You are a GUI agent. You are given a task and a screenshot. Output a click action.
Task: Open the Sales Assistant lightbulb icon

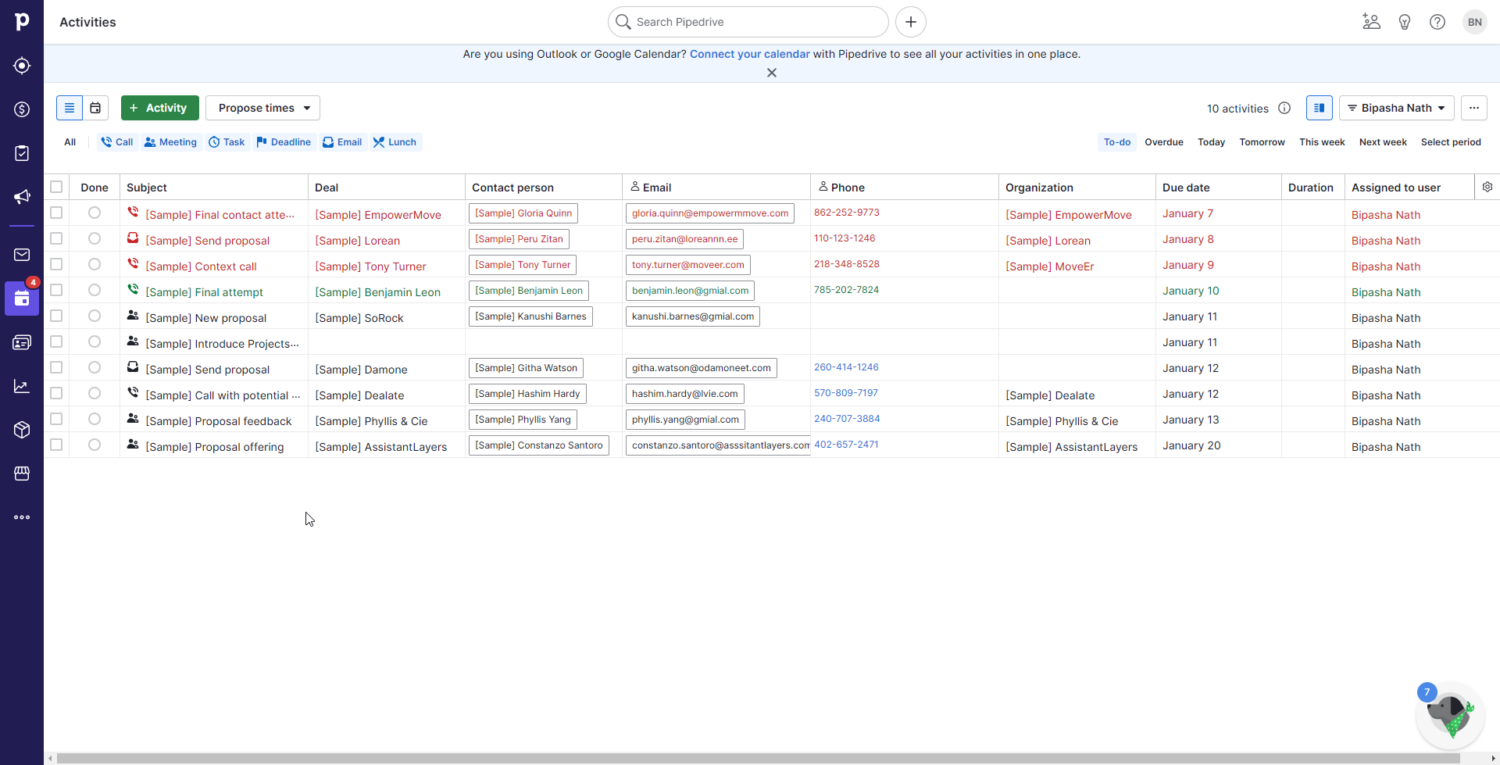[x=1404, y=22]
